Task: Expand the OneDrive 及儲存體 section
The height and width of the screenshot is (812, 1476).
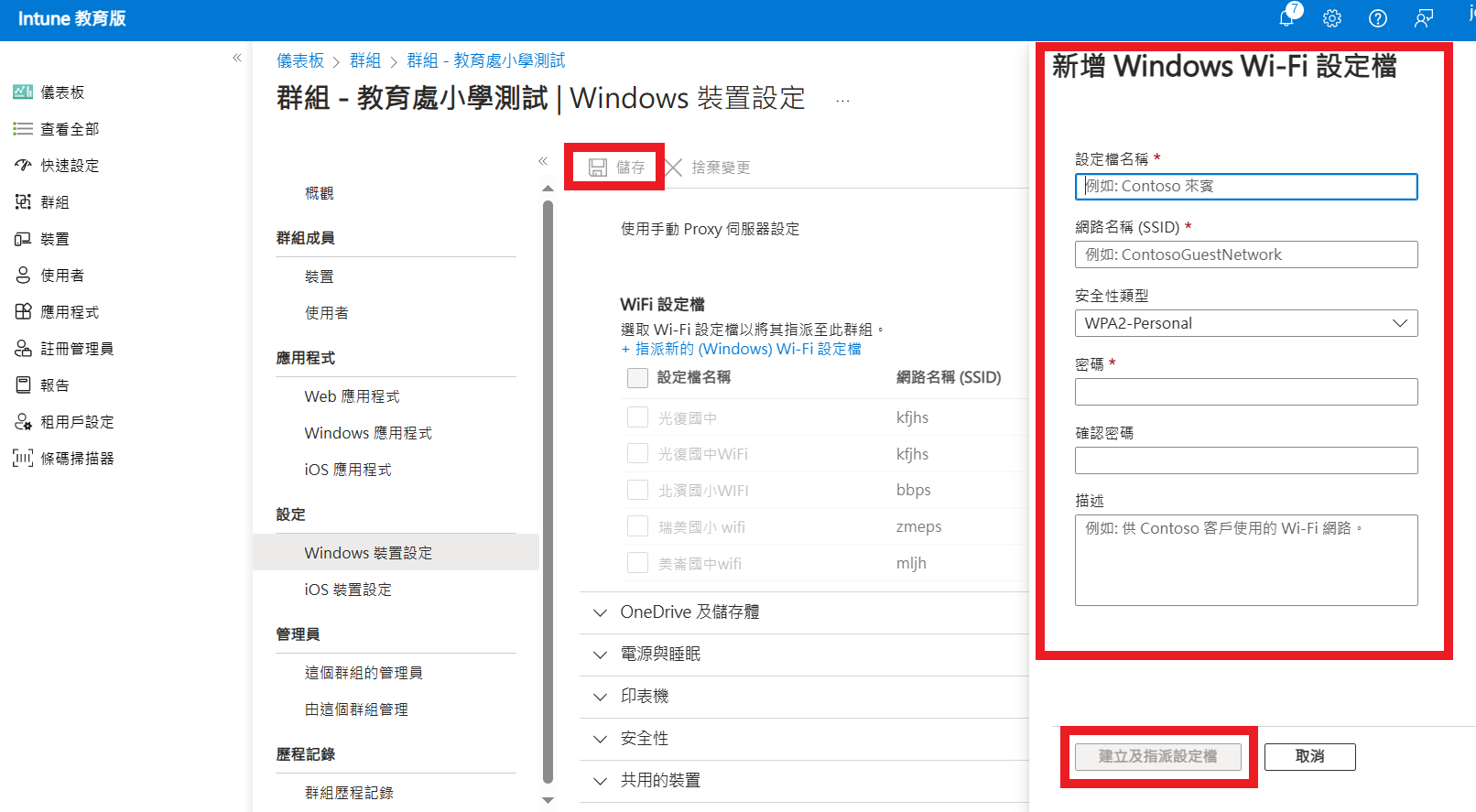Action: (x=601, y=612)
